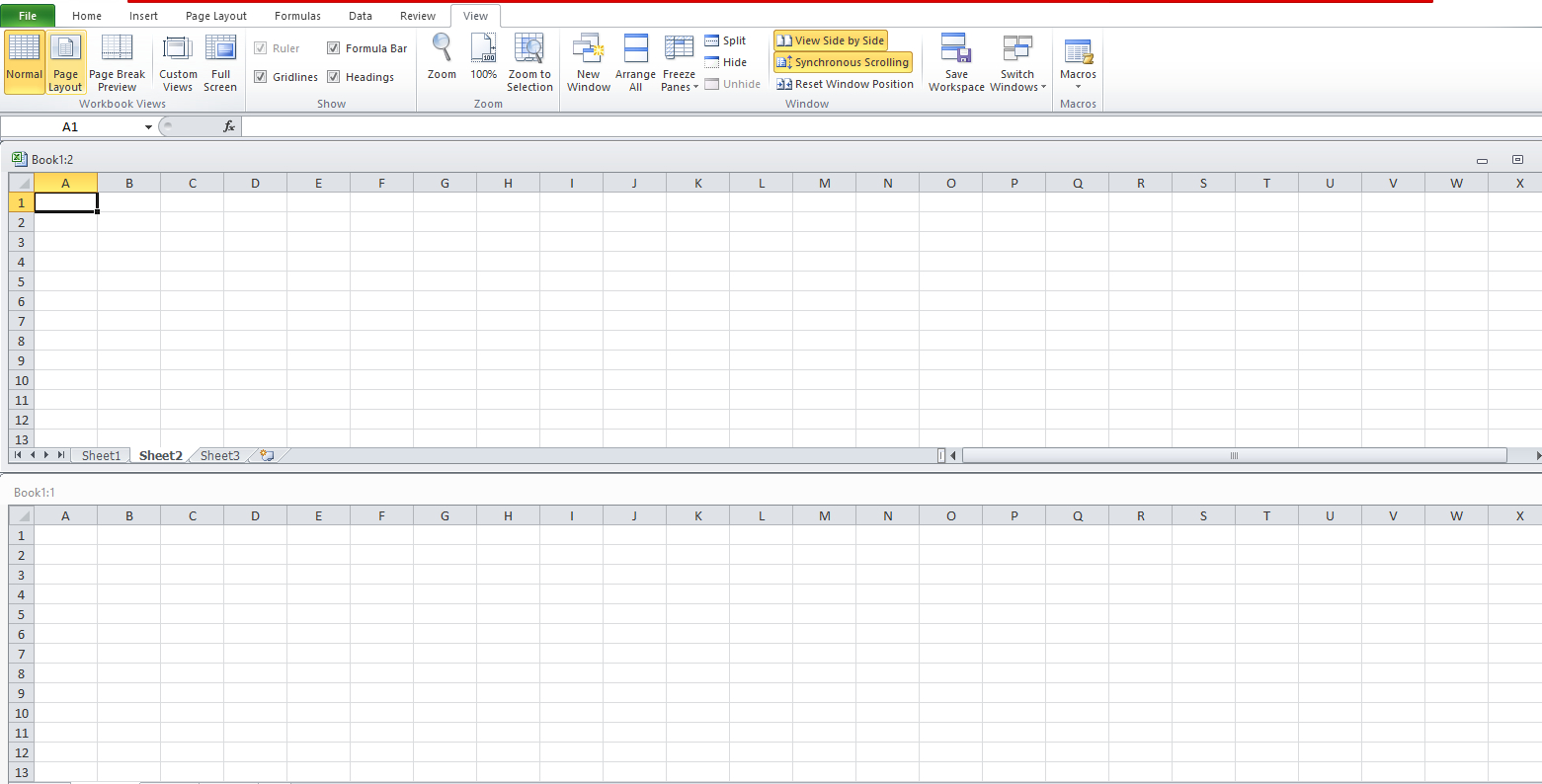Click previous sheet tab arrow
This screenshot has width=1542, height=784.
[33, 455]
